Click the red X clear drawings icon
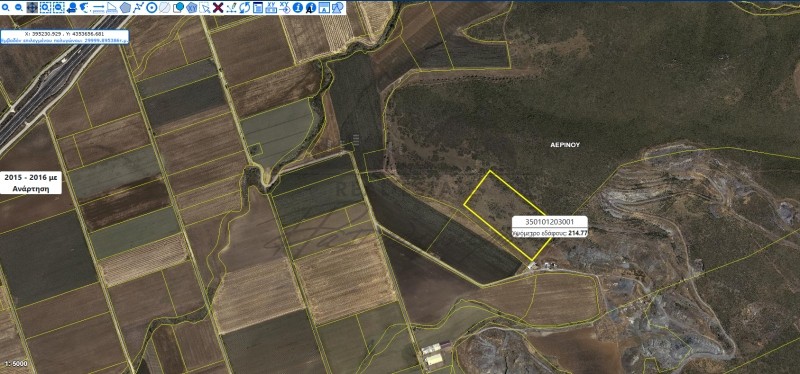The image size is (800, 374). point(218,8)
